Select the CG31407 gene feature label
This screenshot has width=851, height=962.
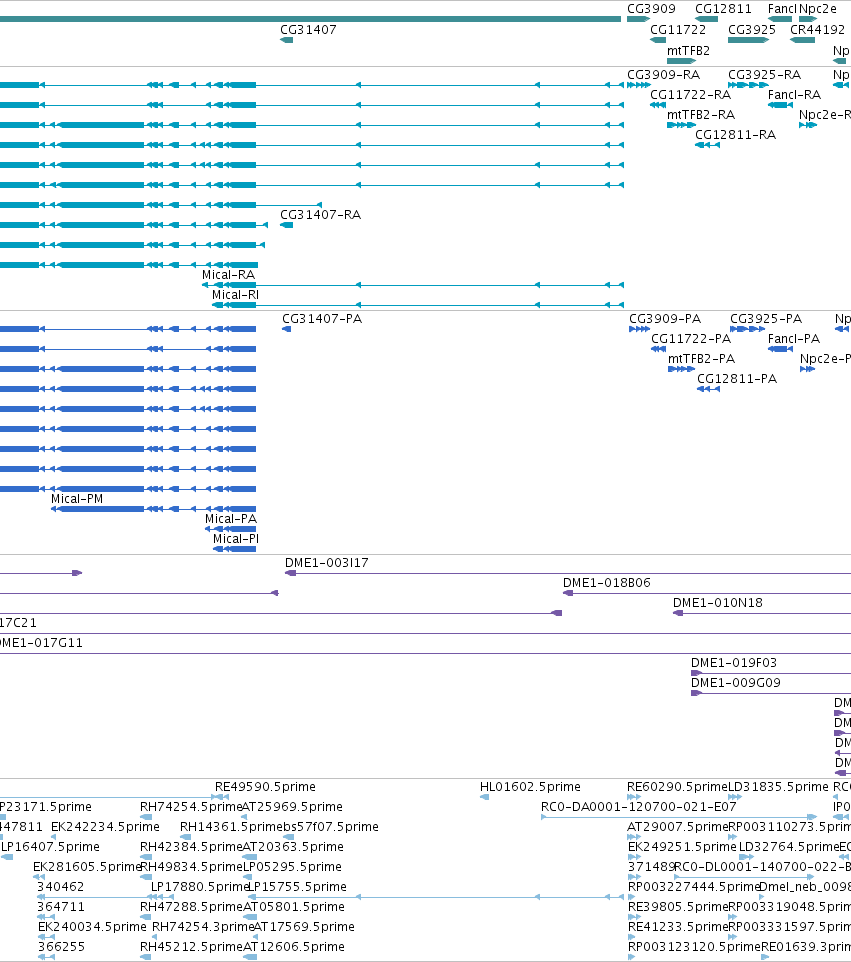coord(308,29)
